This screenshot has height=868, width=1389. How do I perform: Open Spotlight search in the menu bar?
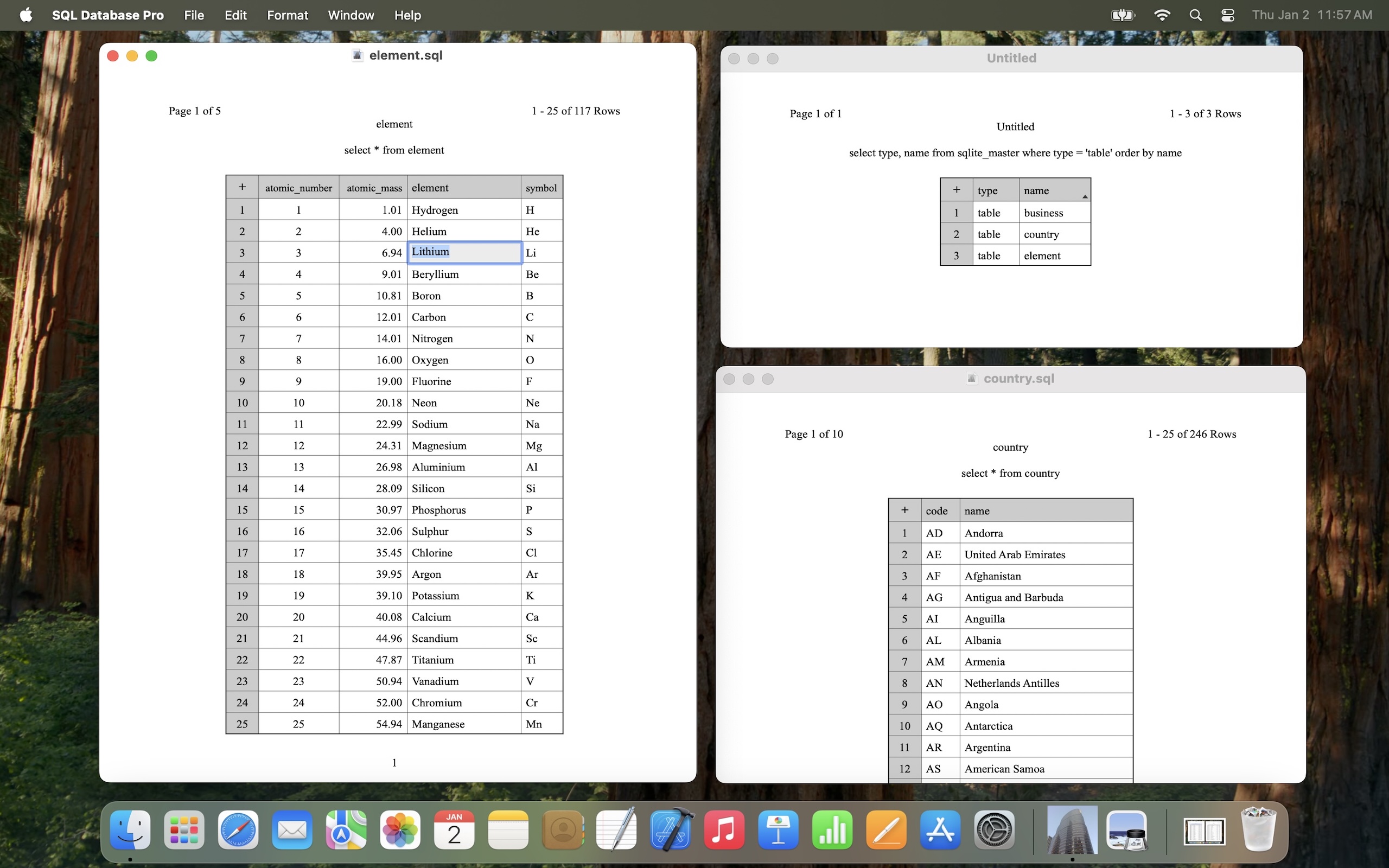point(1196,16)
